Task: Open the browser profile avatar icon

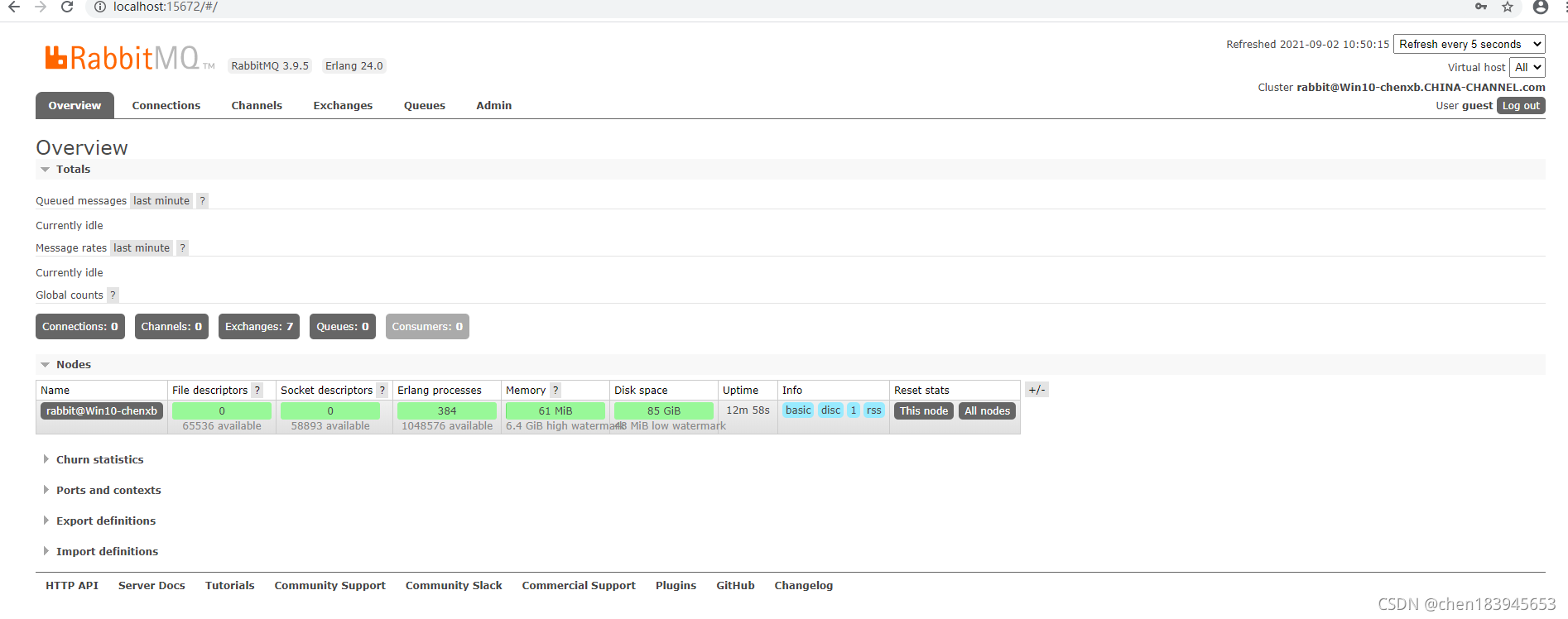Action: pos(1541,7)
